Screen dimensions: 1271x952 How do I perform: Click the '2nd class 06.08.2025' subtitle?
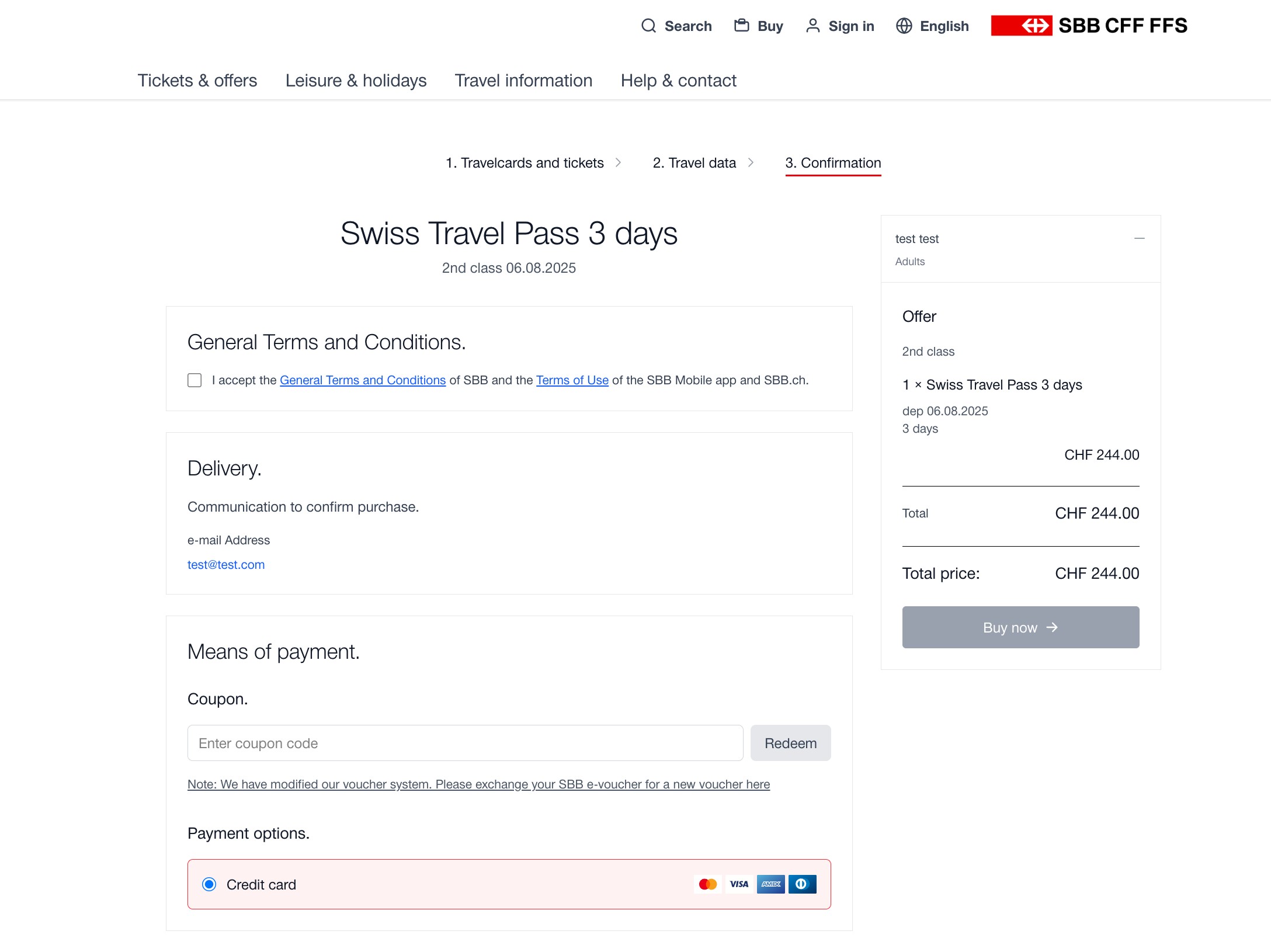[509, 268]
